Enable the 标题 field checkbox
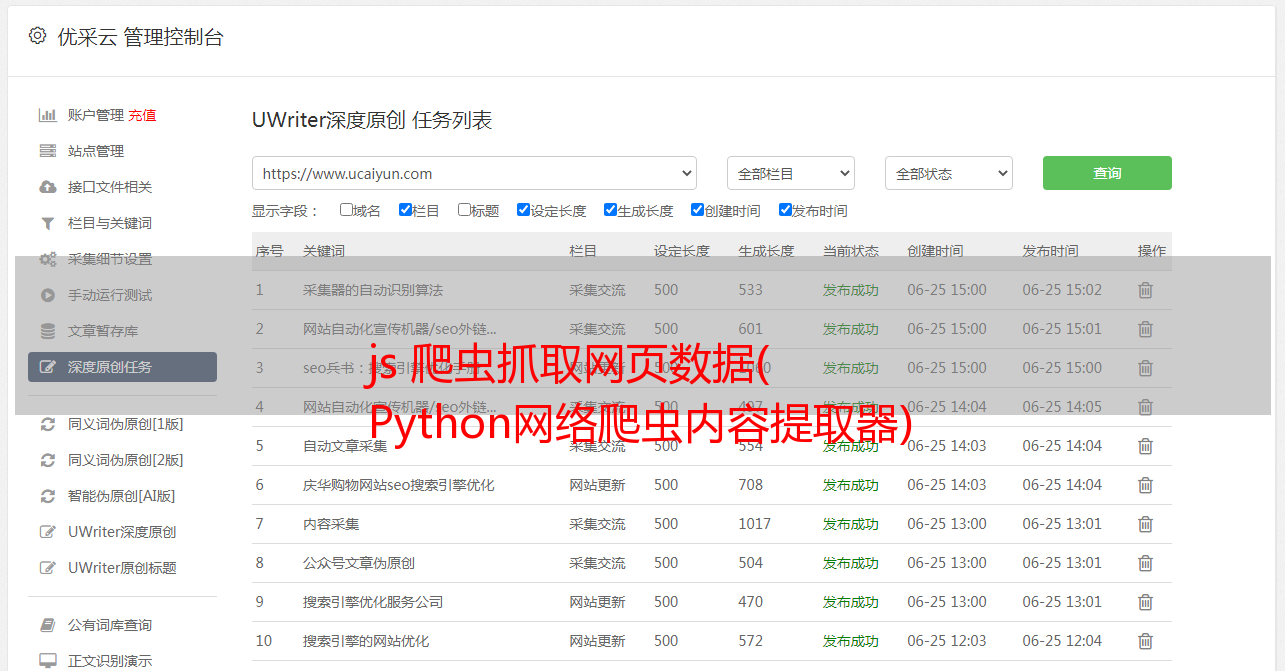This screenshot has height=671, width=1285. 464,210
